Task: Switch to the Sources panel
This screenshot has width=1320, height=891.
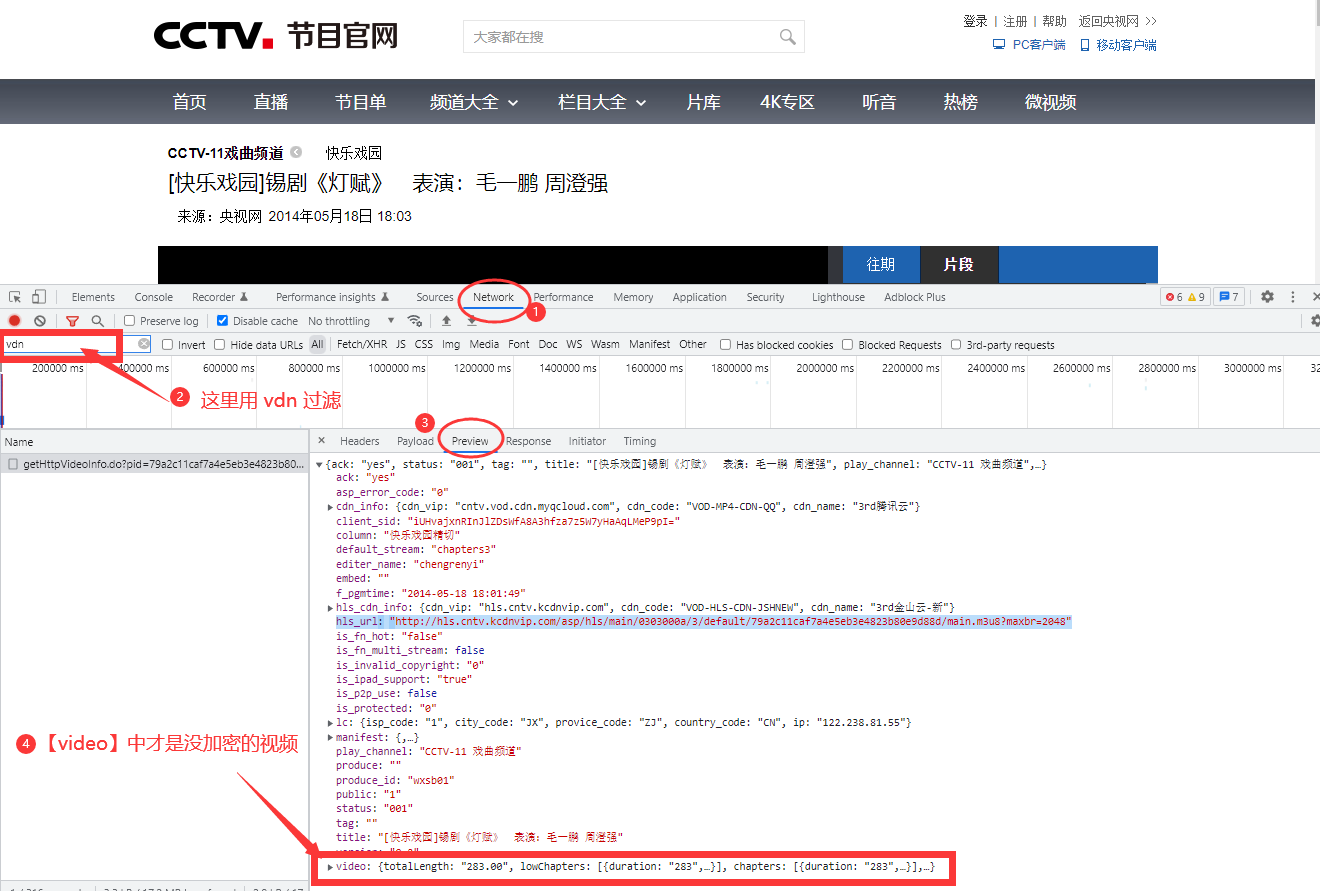Action: click(x=435, y=297)
